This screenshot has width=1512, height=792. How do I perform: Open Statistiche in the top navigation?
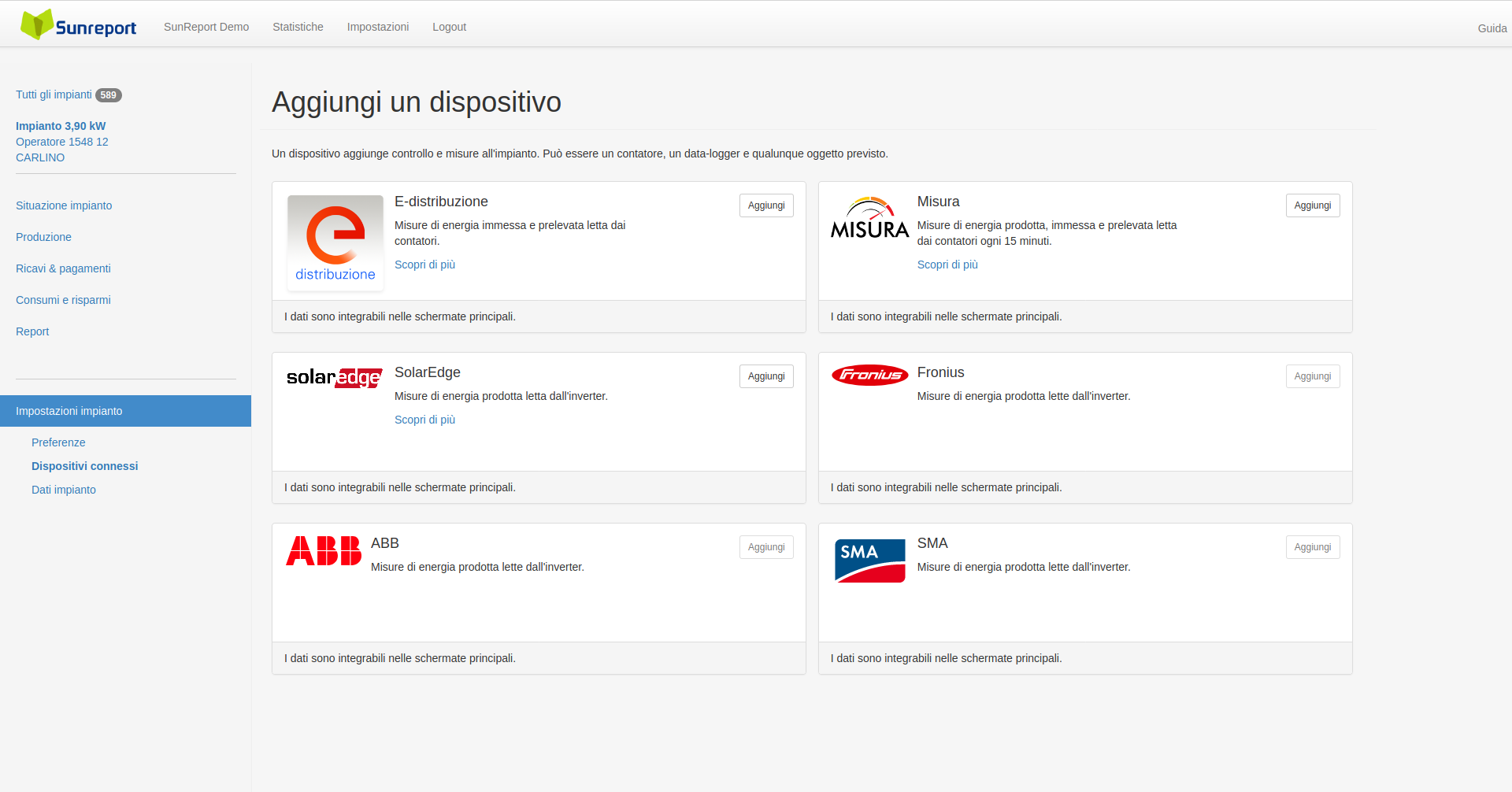pyautogui.click(x=298, y=27)
